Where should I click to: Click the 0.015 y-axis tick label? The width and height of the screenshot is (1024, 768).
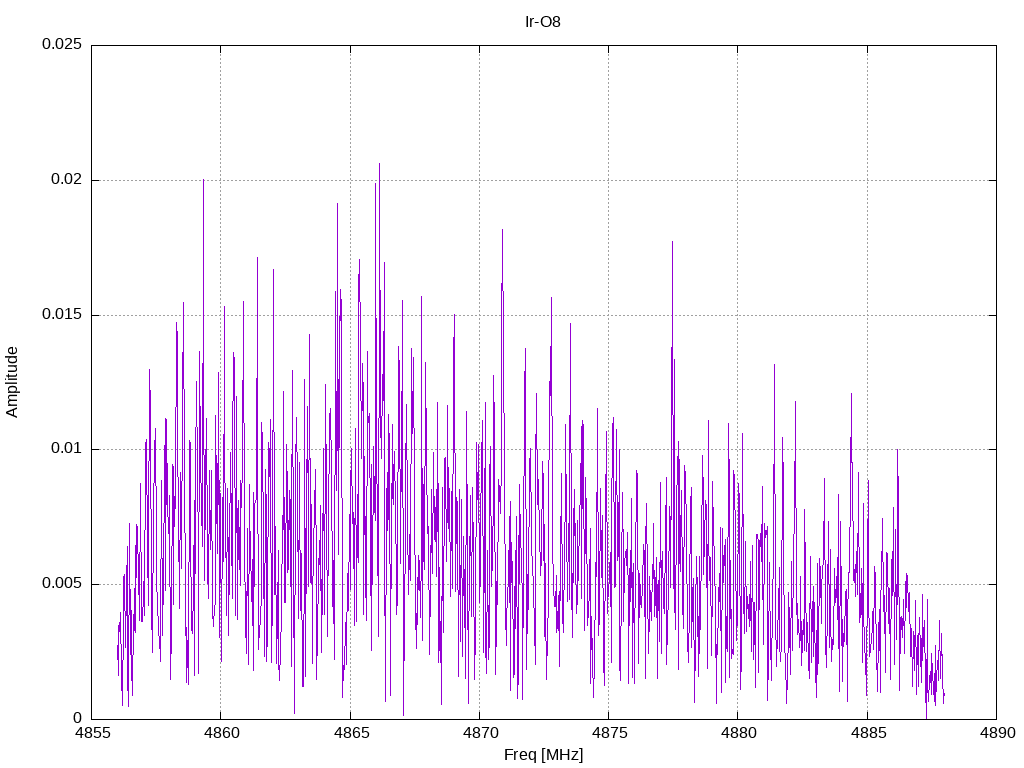pyautogui.click(x=62, y=314)
